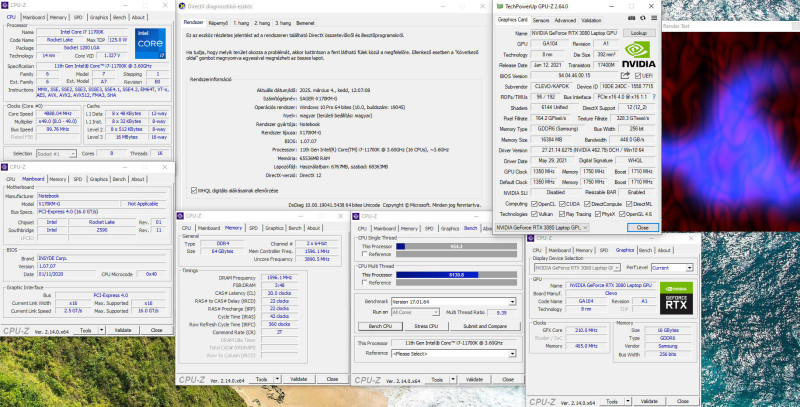Toggle the PhysX checkbox

598,214
